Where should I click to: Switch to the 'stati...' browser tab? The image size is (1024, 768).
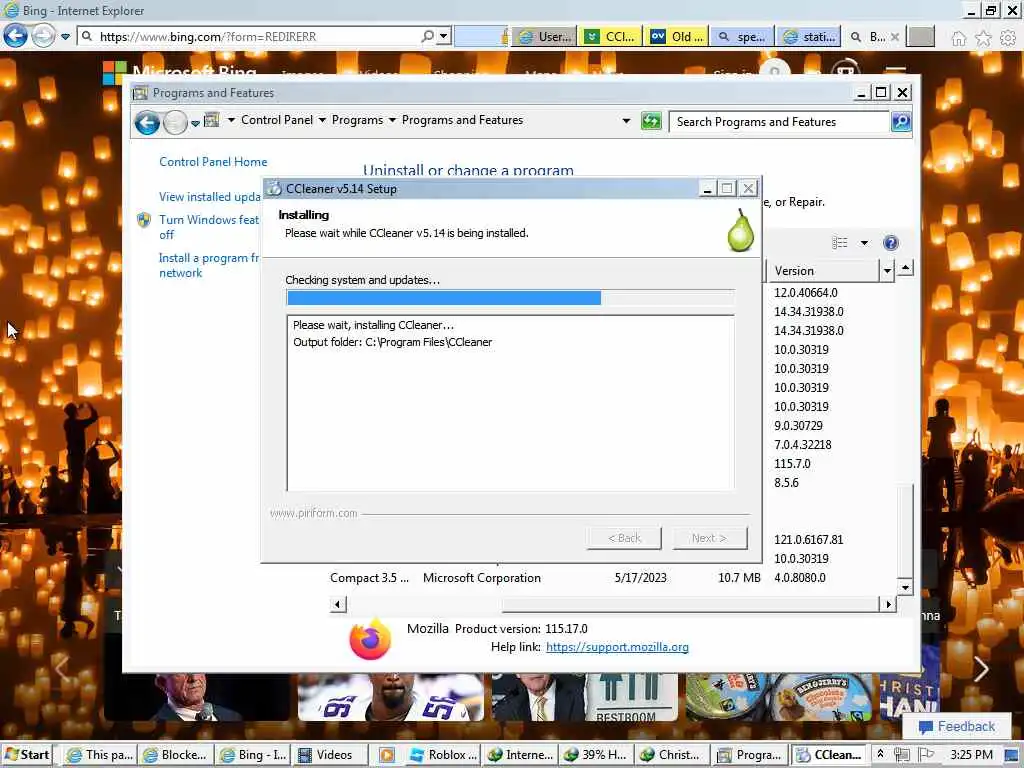point(808,37)
